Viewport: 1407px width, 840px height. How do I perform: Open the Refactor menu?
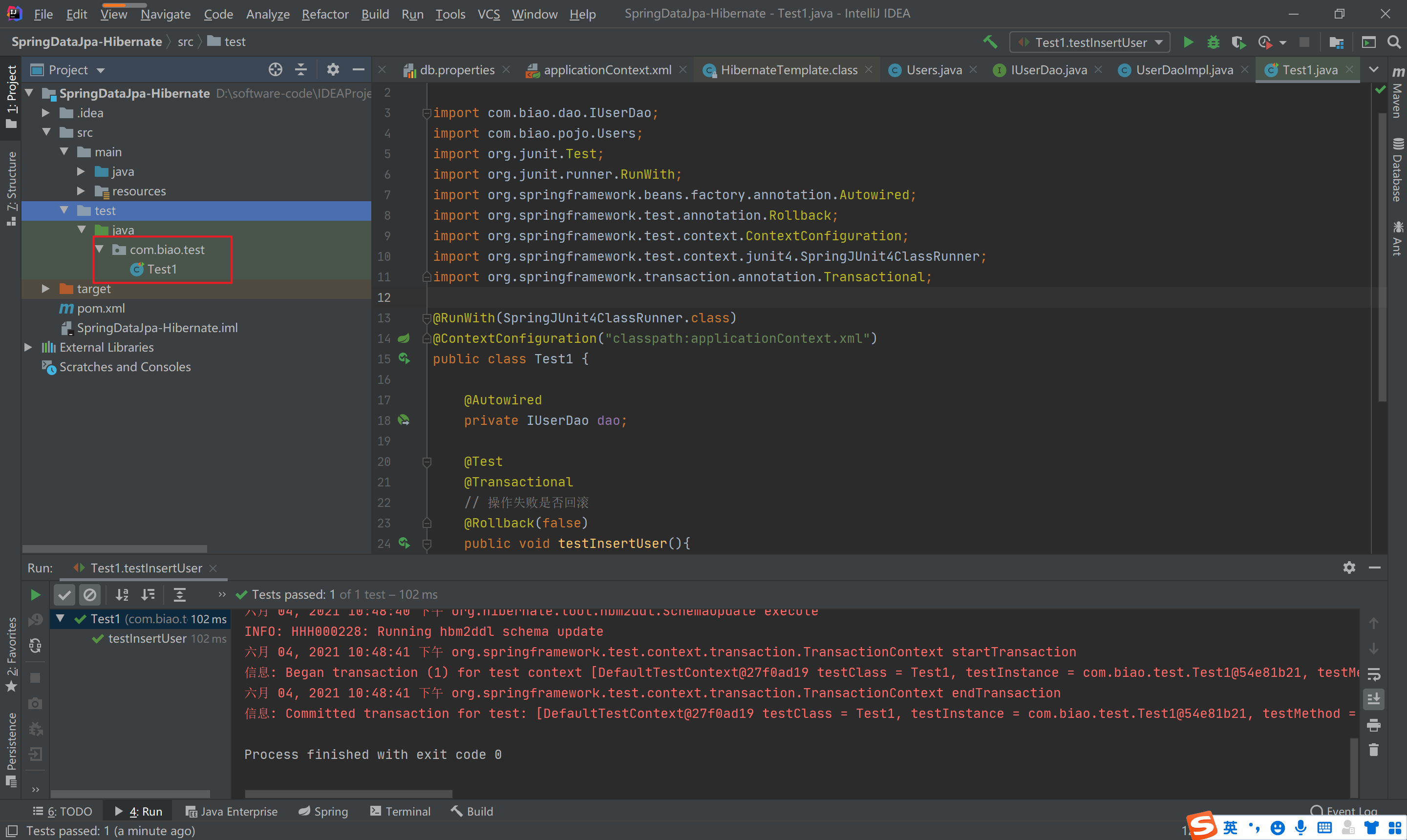pos(325,14)
